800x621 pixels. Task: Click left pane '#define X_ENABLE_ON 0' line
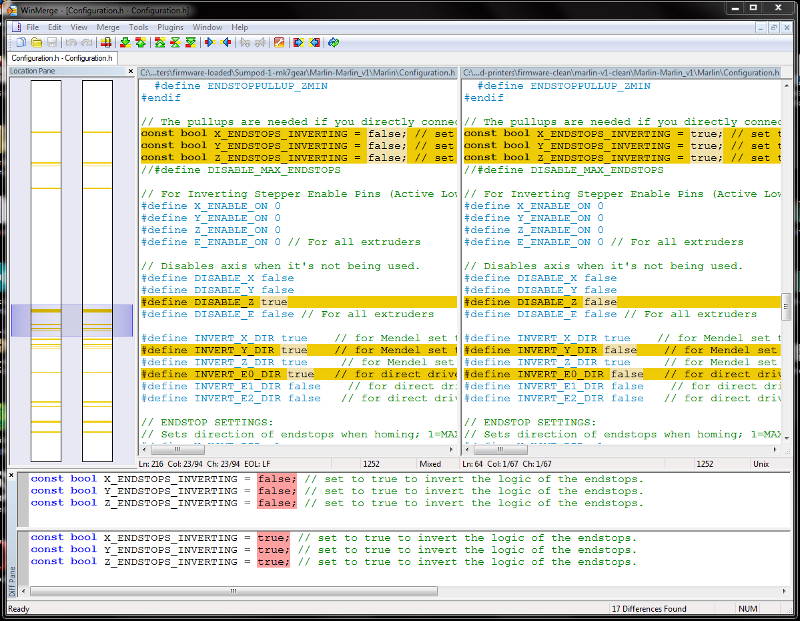[211, 206]
